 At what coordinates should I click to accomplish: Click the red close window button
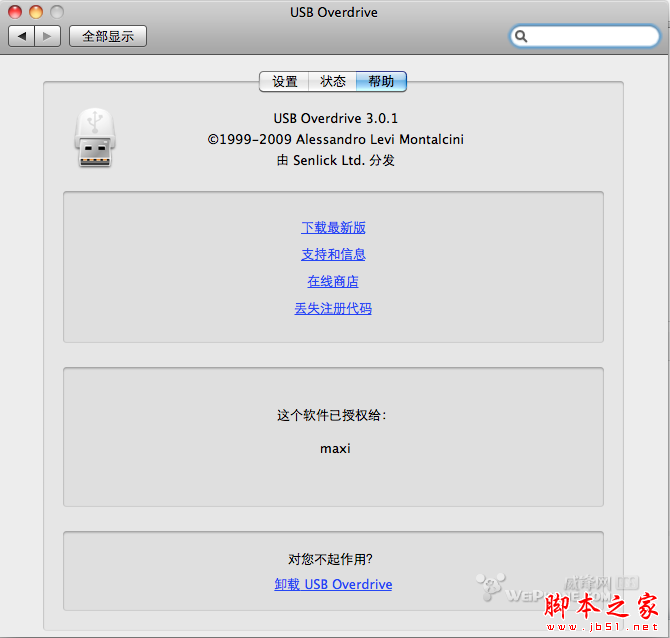15,12
